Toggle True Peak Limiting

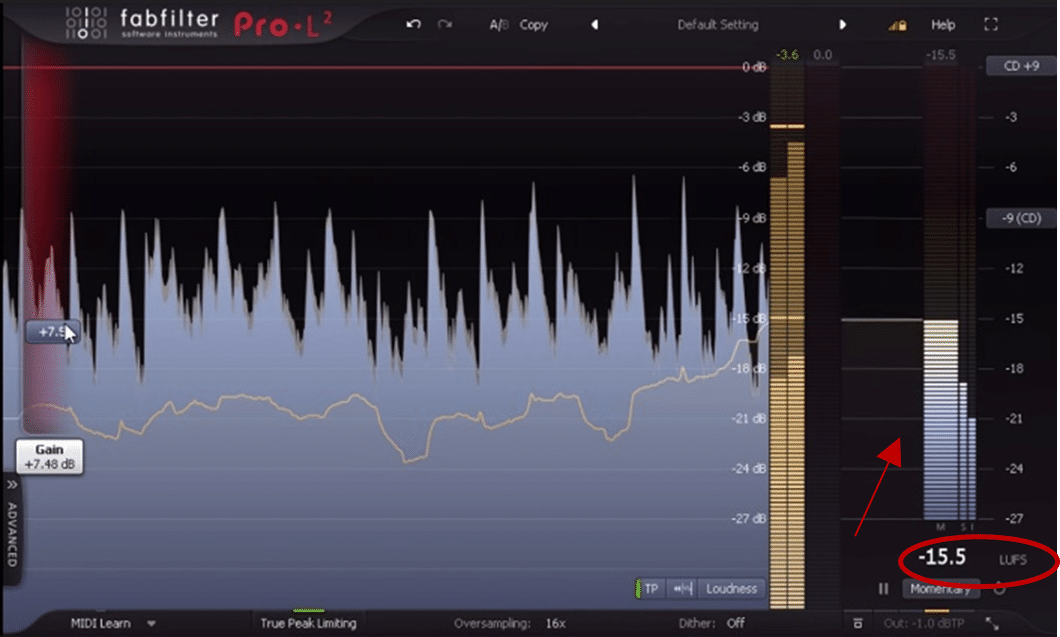click(x=308, y=623)
